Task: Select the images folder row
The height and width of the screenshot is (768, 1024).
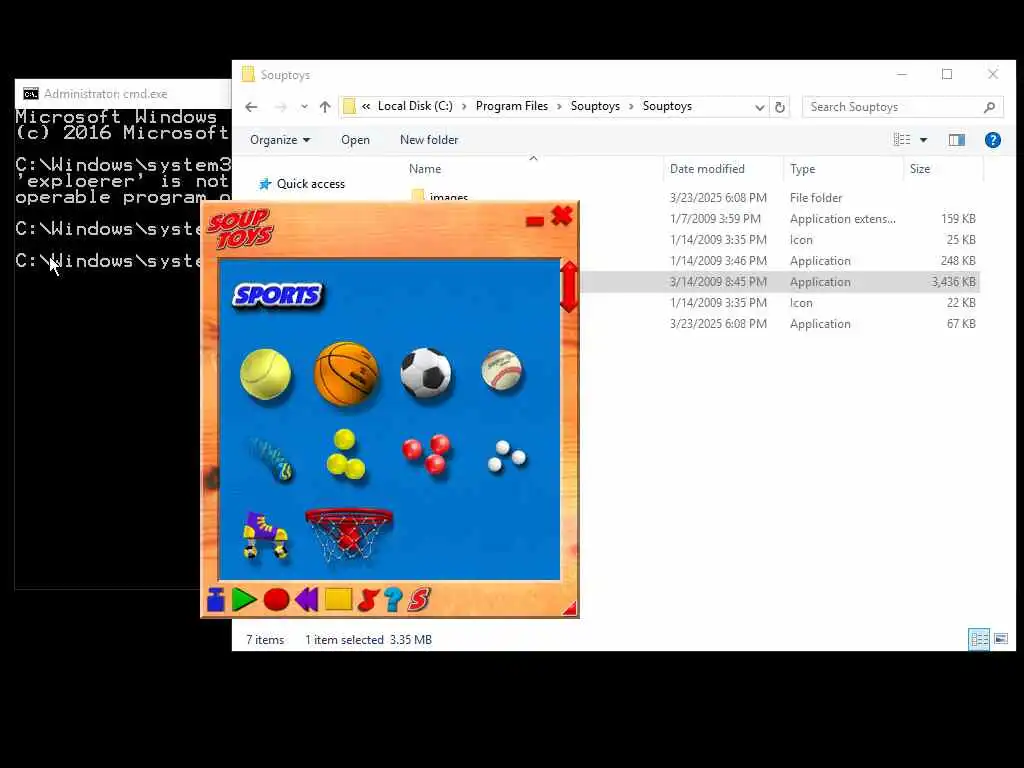Action: coord(694,197)
